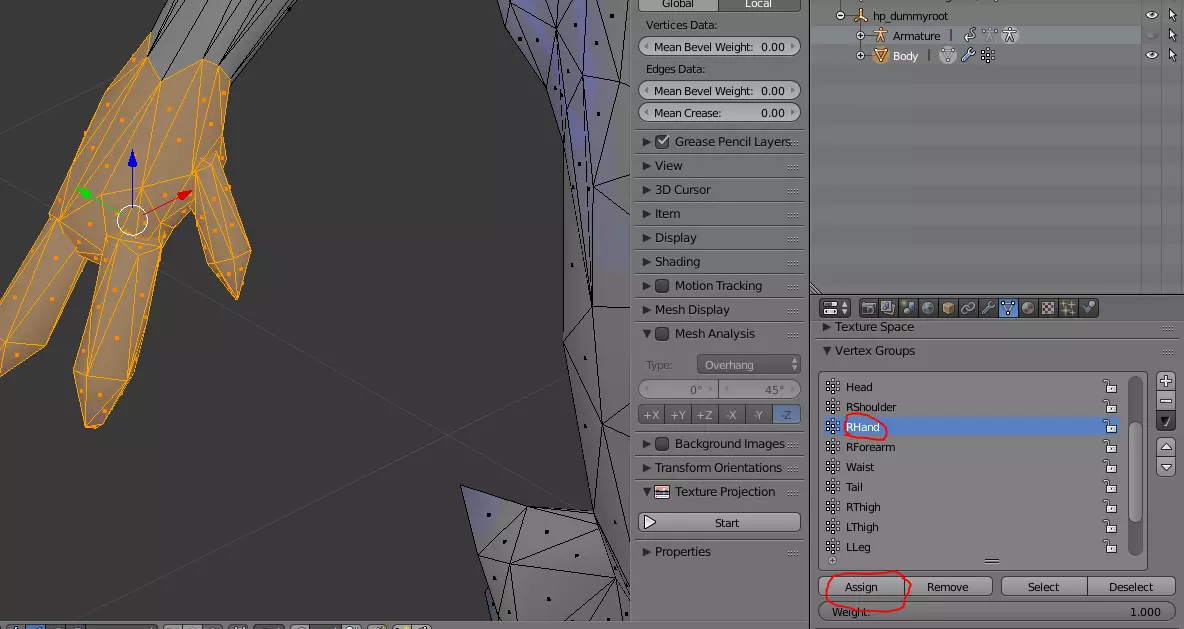Viewport: 1184px width, 629px height.
Task: Open the Scene properties tab
Action: tap(908, 308)
